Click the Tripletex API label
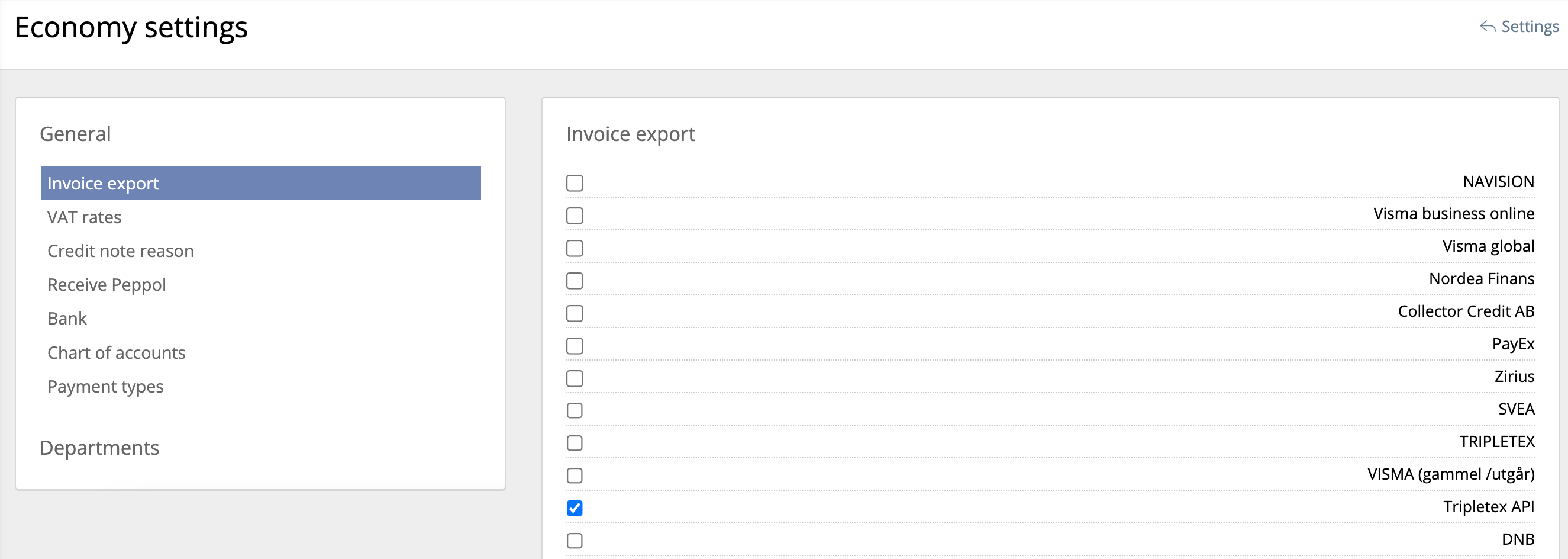 click(1489, 507)
